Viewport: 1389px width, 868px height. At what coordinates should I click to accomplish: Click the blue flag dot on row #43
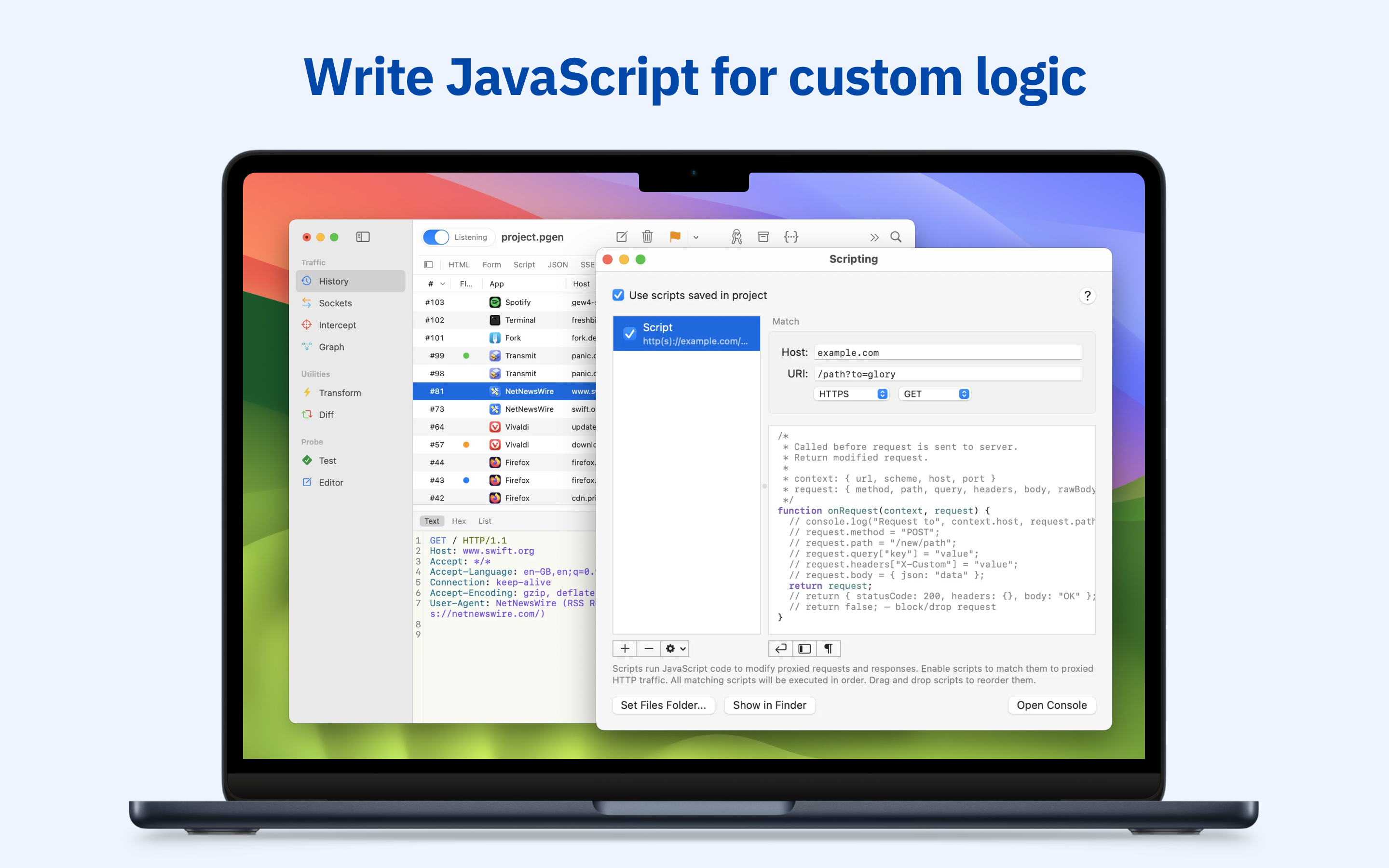tap(466, 480)
